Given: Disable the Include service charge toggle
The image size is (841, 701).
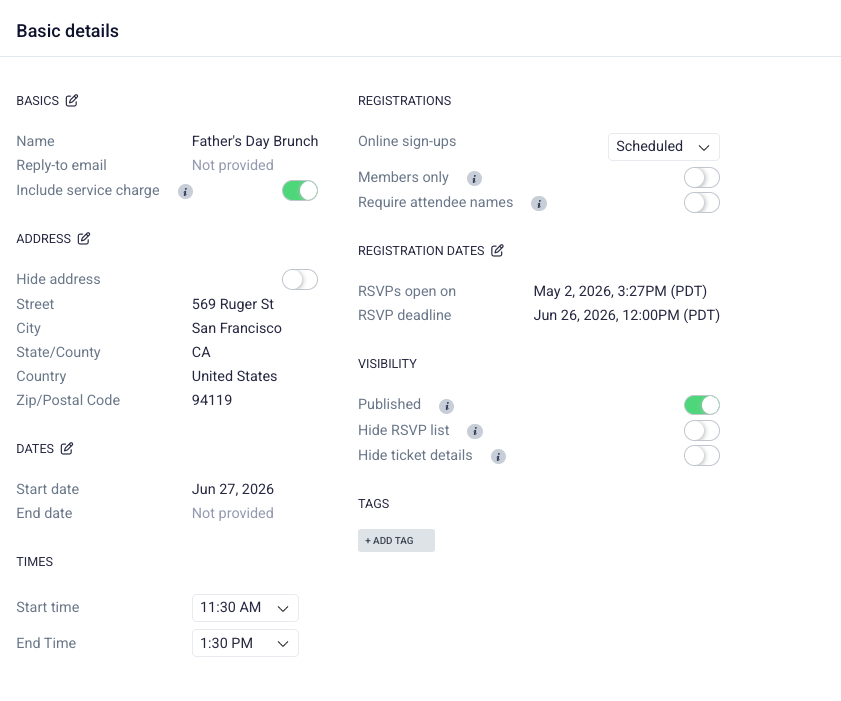Looking at the screenshot, I should pos(300,190).
